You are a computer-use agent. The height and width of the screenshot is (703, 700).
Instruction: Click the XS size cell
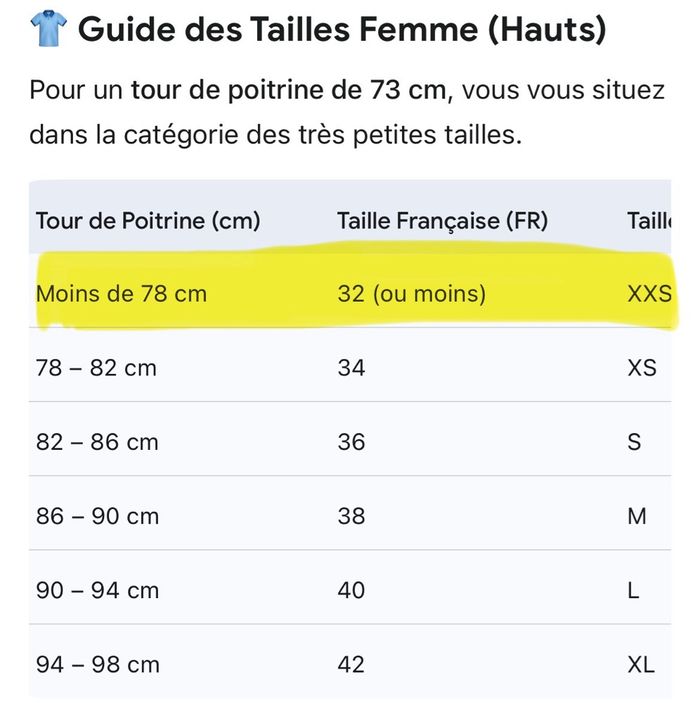point(641,368)
